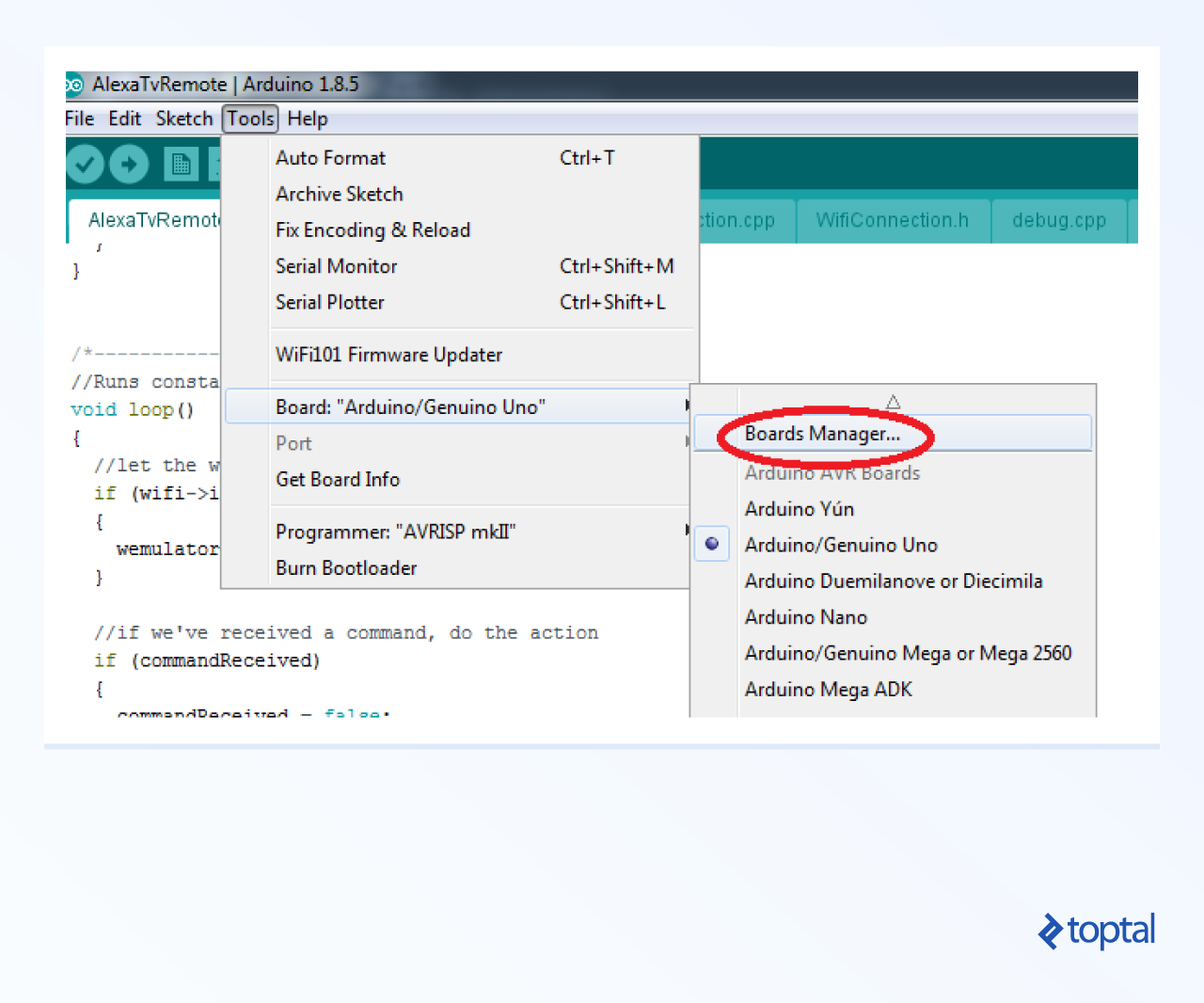Click the Verify checkmark toolbar icon

85,164
